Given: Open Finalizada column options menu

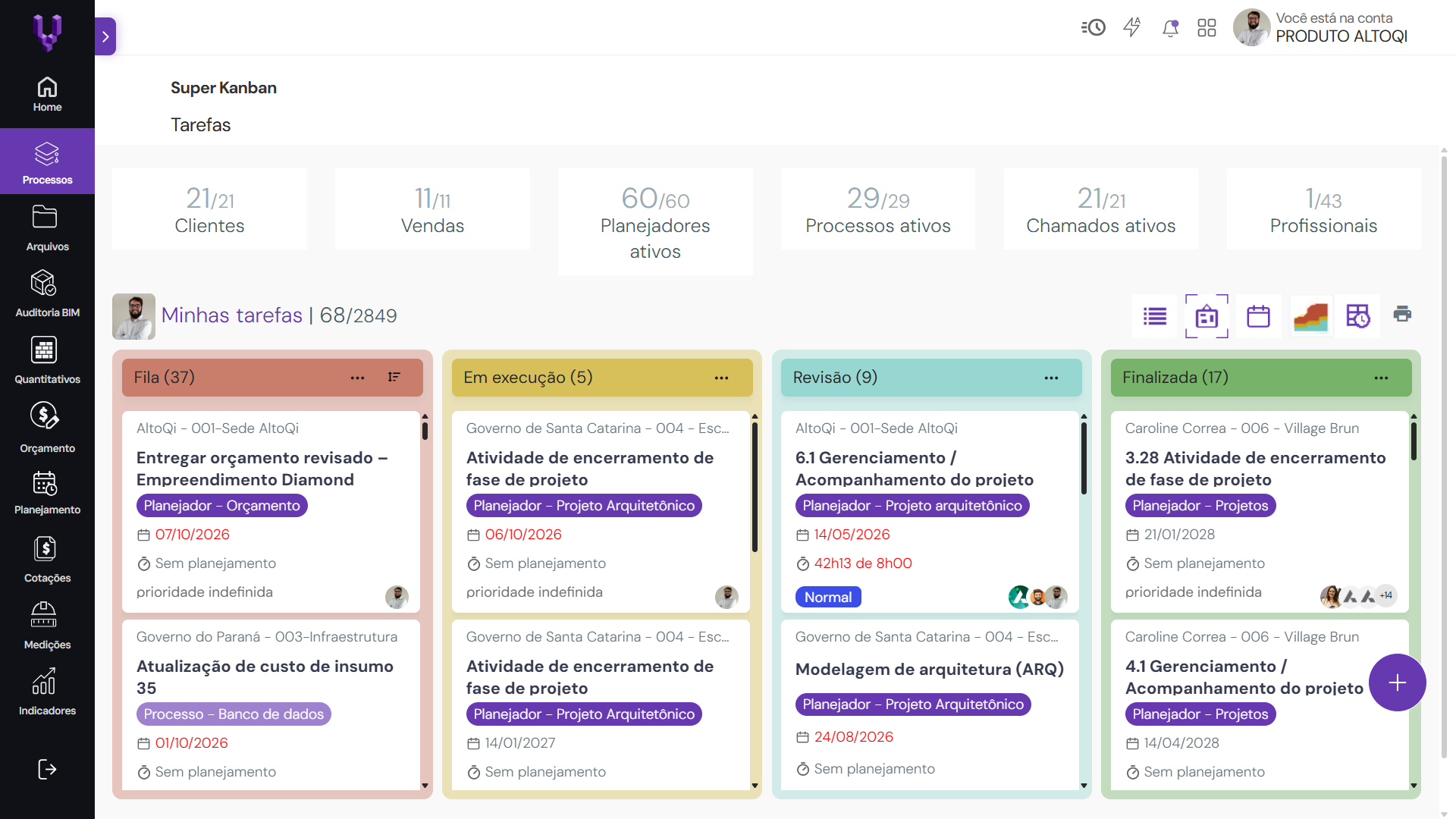Looking at the screenshot, I should pyautogui.click(x=1381, y=378).
